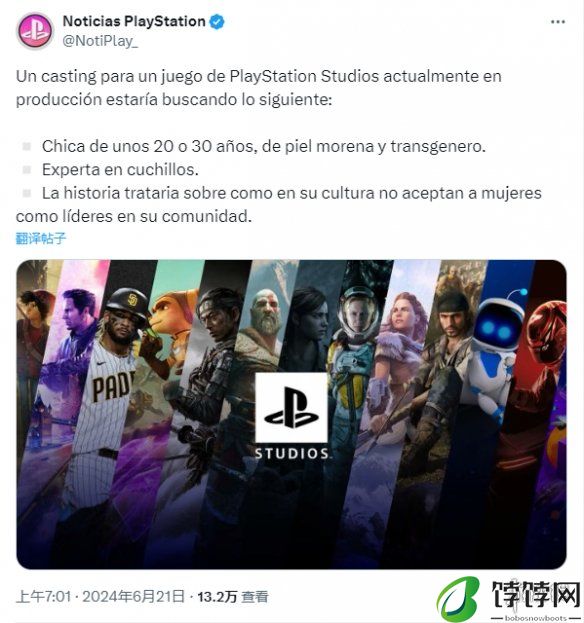584x623 pixels.
Task: Click the white PlayStation Studios logo
Action: 291,407
